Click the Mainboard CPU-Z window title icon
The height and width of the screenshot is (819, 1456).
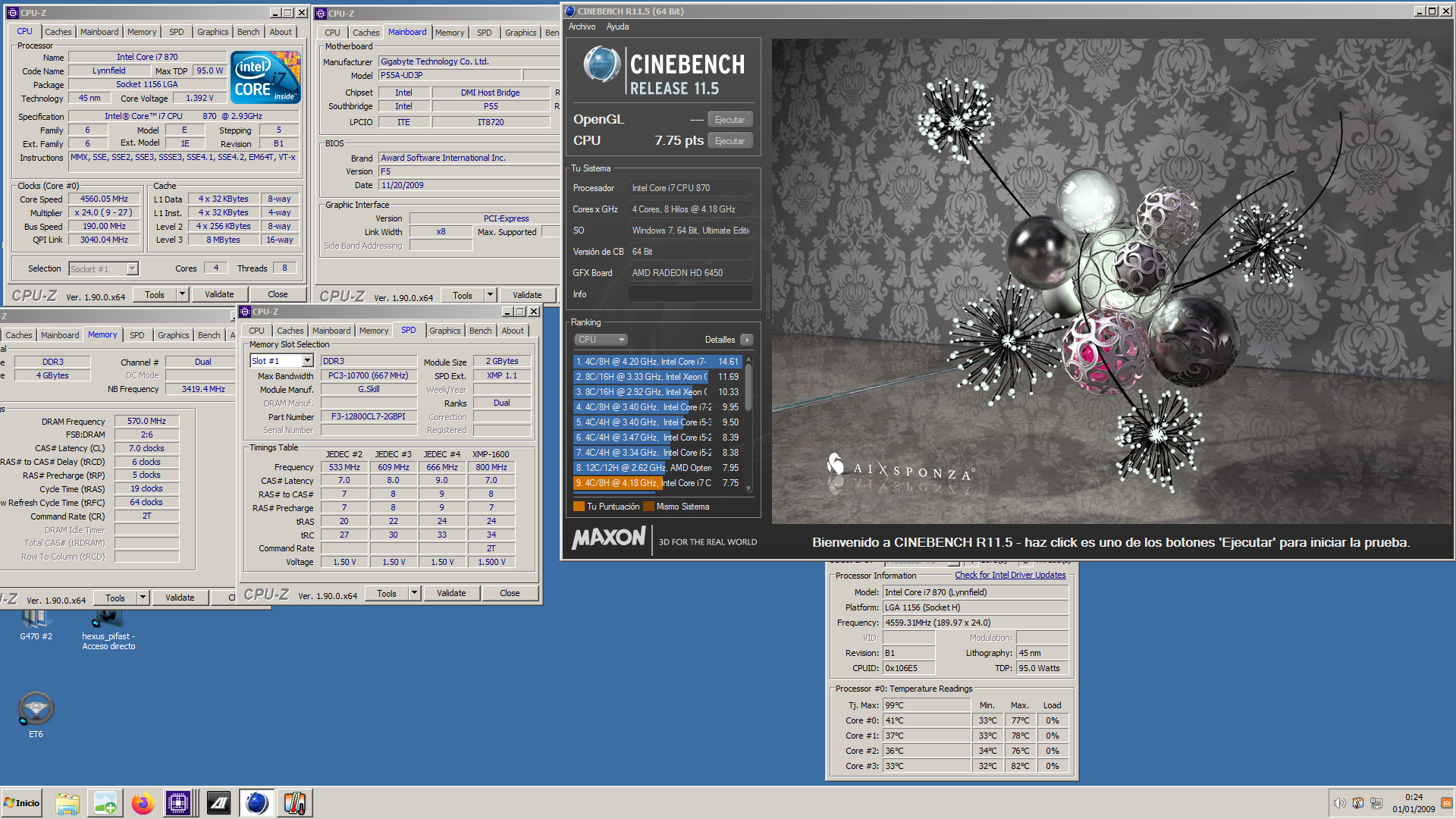point(321,14)
